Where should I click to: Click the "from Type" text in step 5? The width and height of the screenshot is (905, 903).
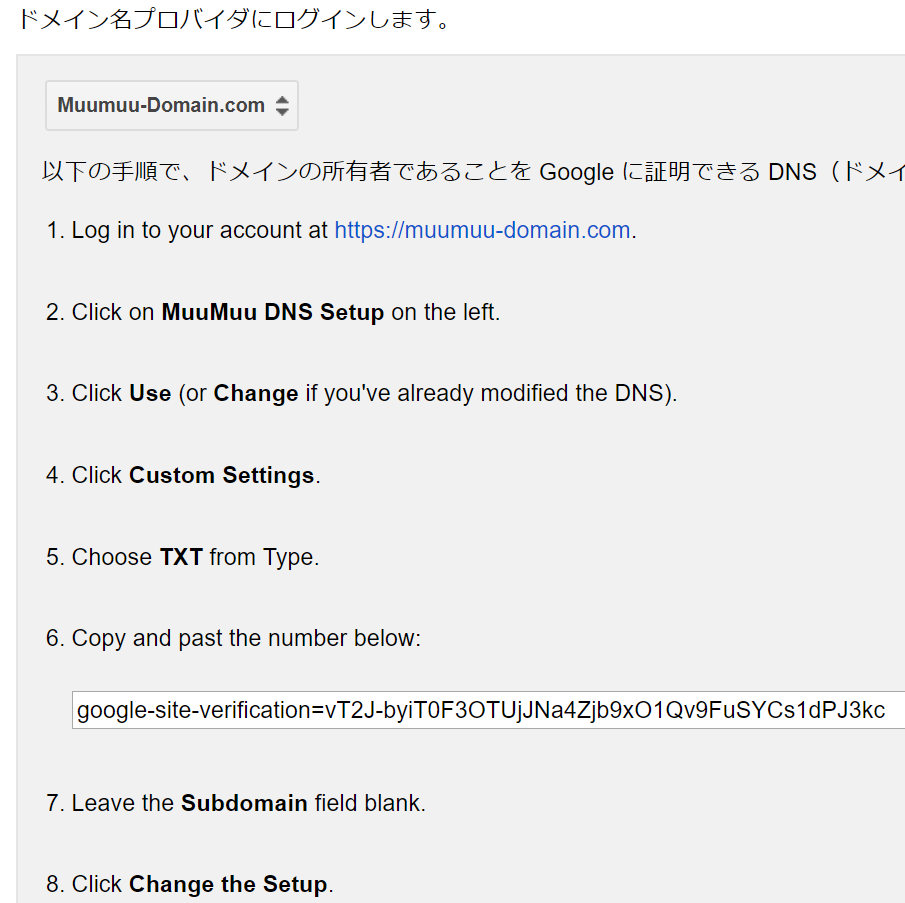[264, 558]
